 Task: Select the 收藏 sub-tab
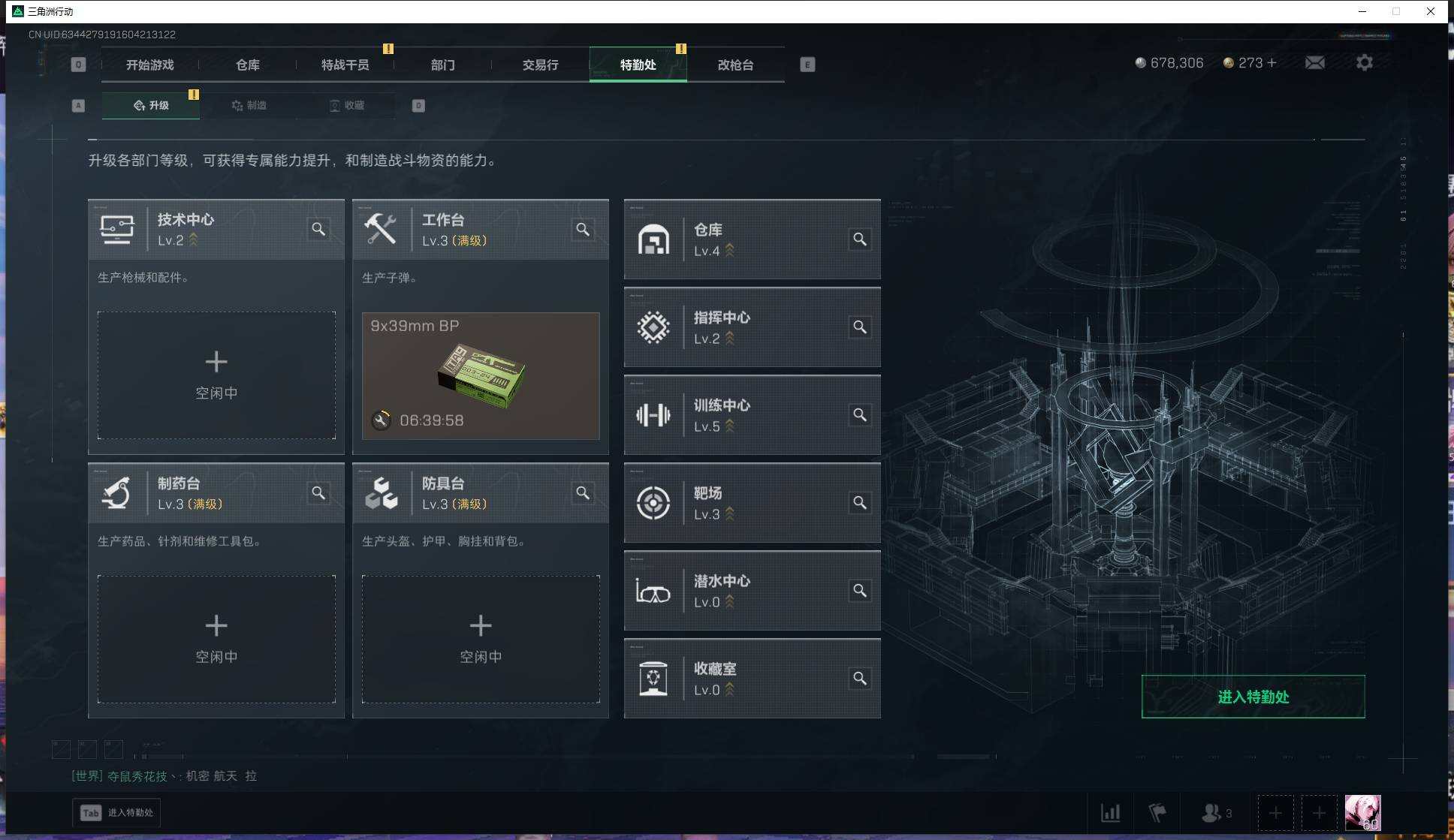click(347, 105)
